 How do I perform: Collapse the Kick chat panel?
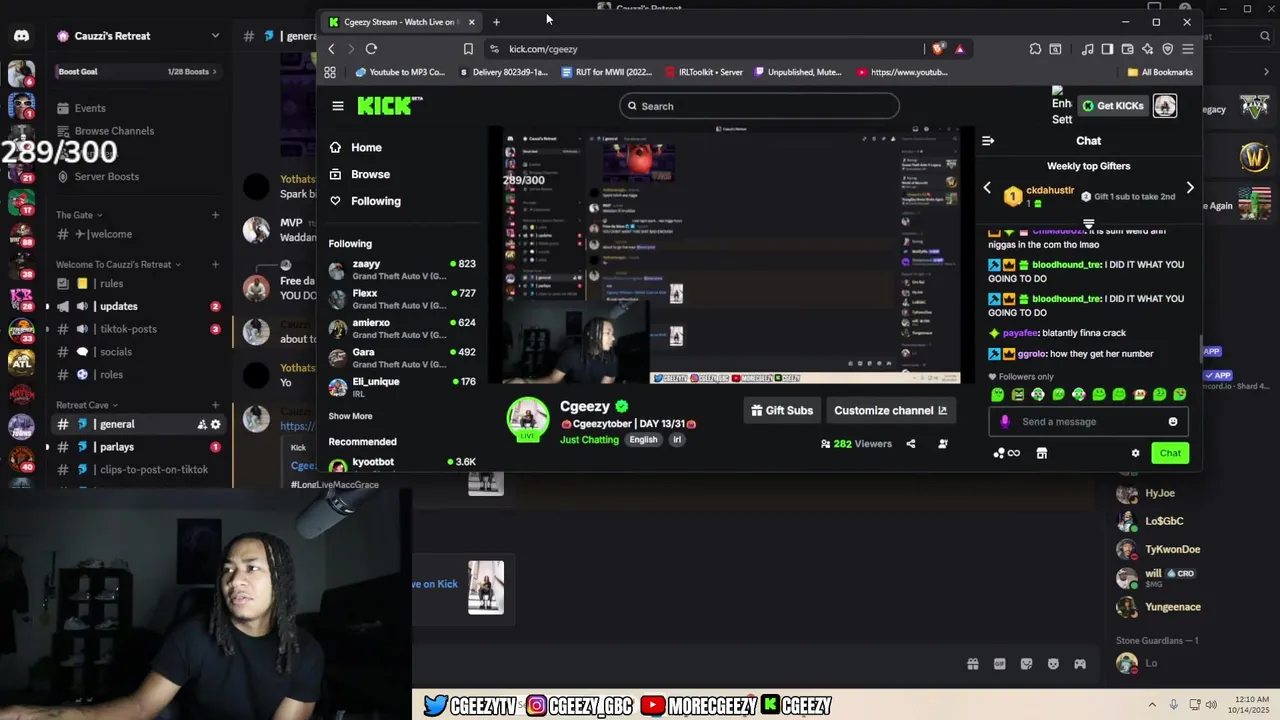pos(988,141)
